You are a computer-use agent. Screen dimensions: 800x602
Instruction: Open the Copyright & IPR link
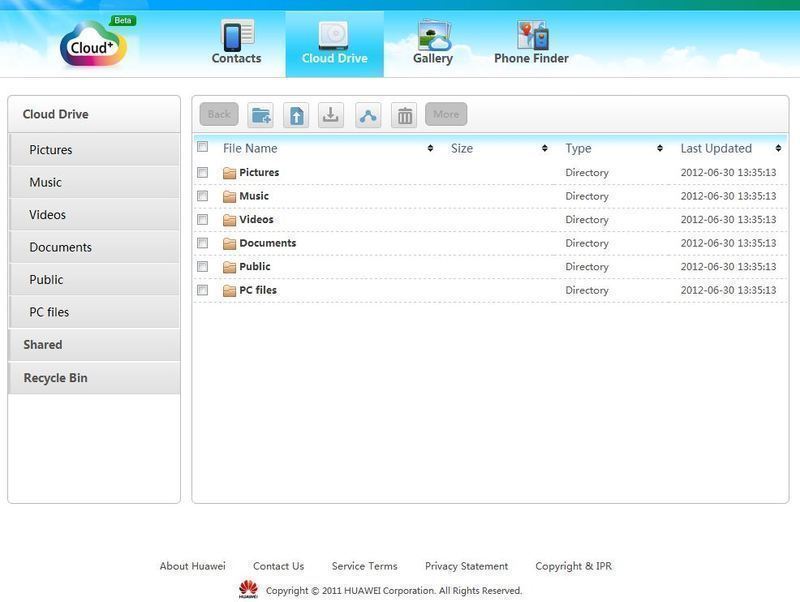point(573,566)
